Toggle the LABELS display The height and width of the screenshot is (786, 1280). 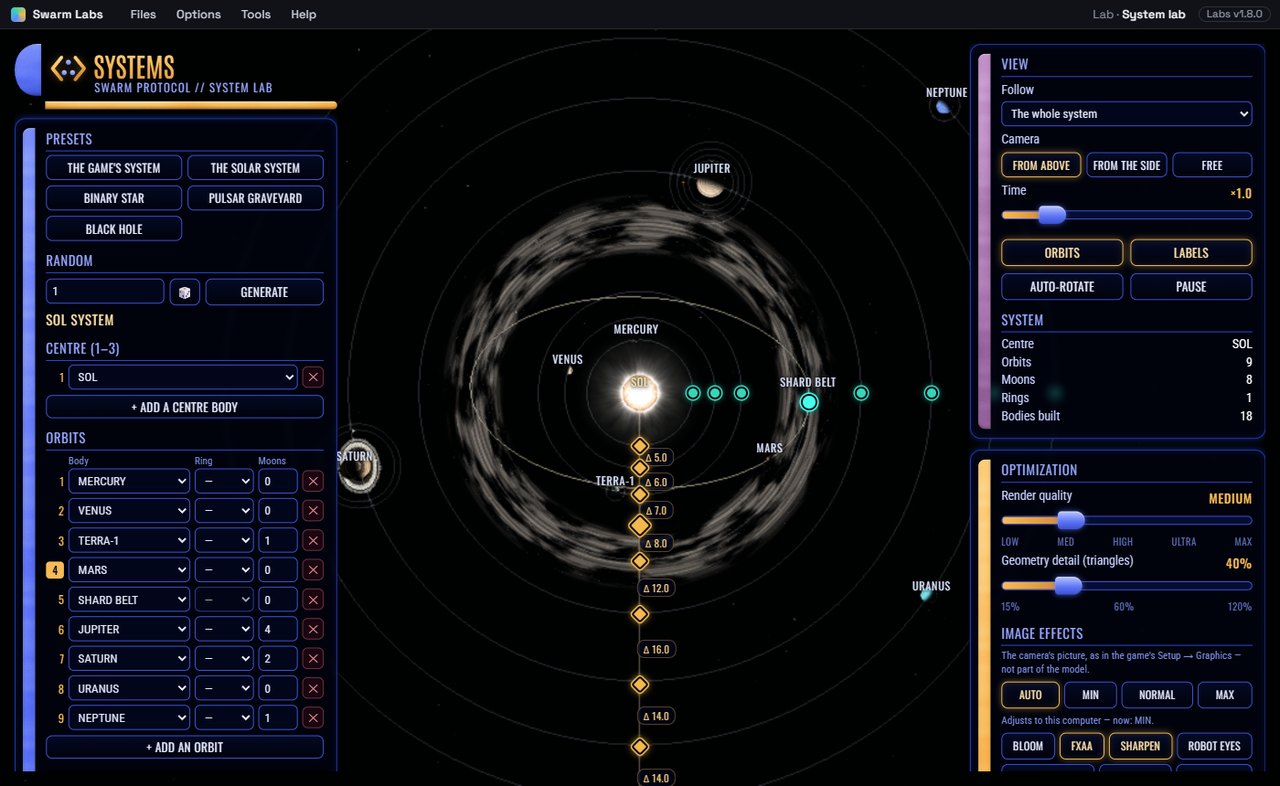pos(1191,253)
